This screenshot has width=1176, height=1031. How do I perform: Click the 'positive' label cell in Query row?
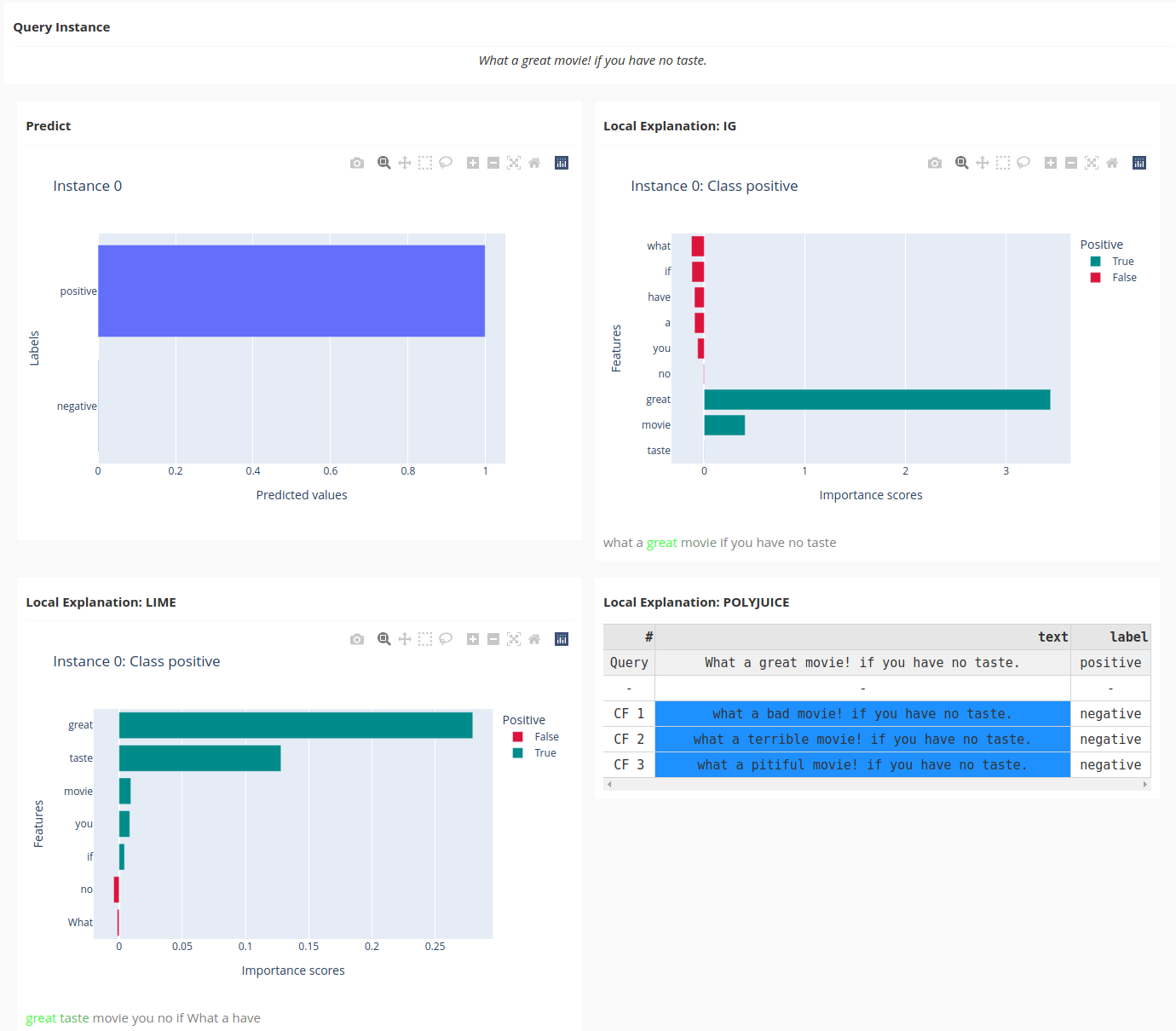point(1110,663)
